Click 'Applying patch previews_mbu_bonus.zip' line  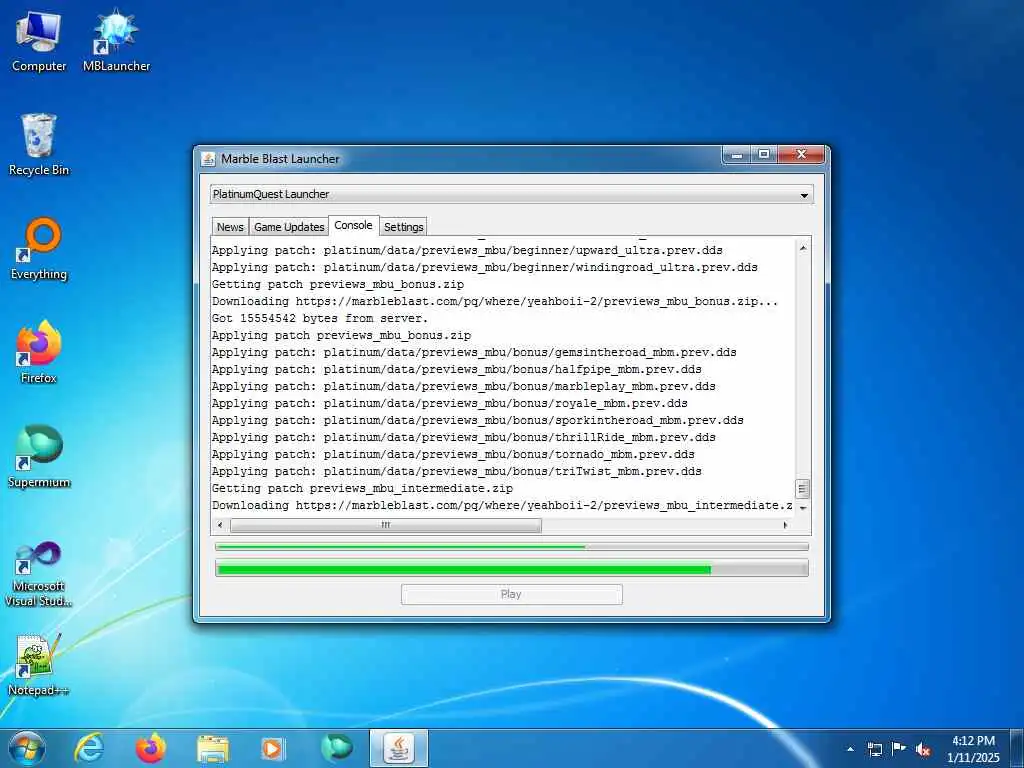(x=342, y=335)
